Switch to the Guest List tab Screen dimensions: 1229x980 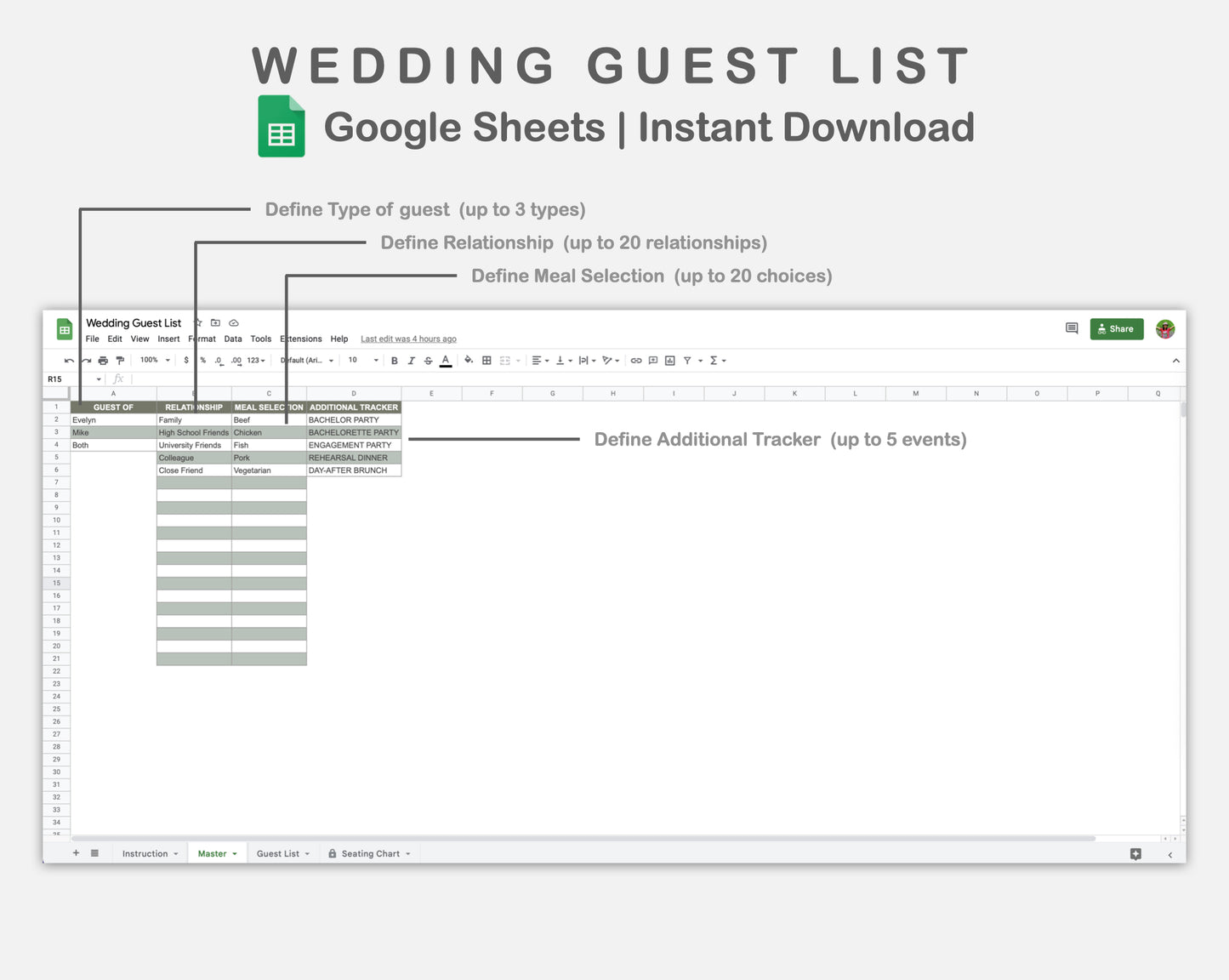point(277,853)
